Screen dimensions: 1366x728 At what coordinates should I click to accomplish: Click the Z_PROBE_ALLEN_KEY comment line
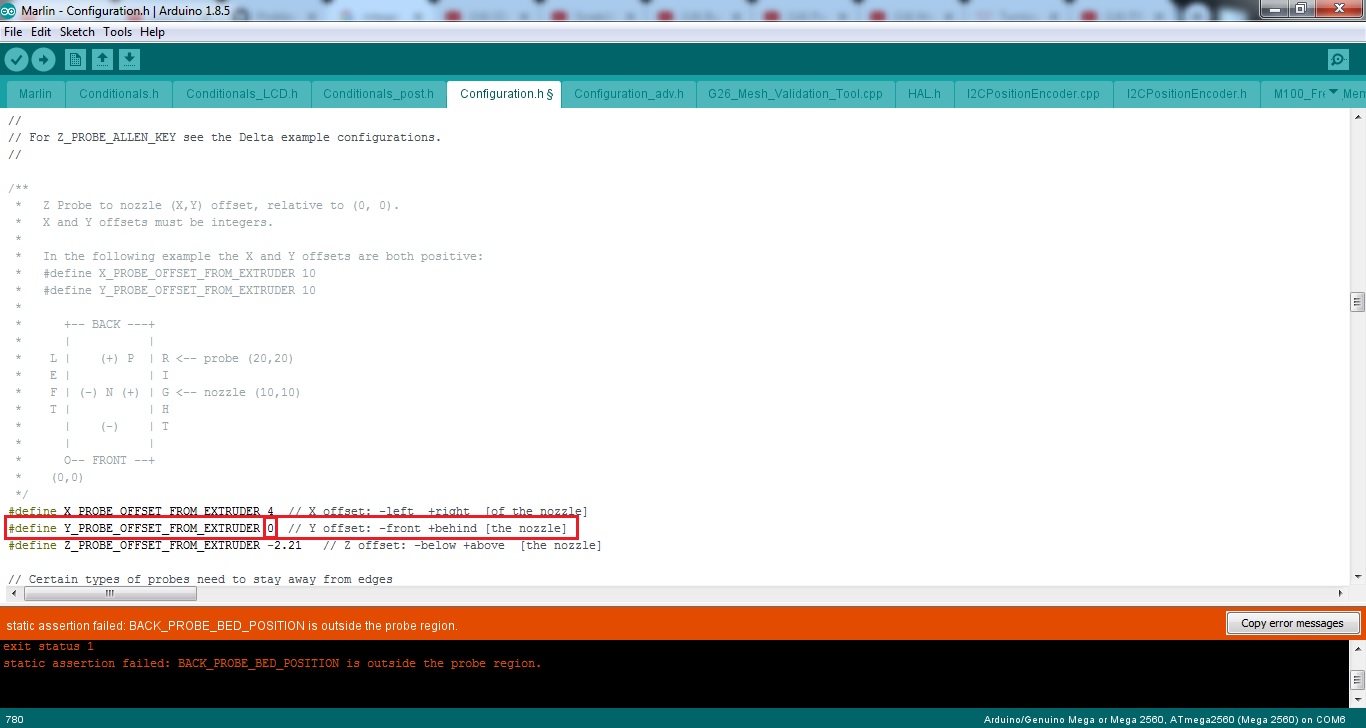(x=225, y=137)
